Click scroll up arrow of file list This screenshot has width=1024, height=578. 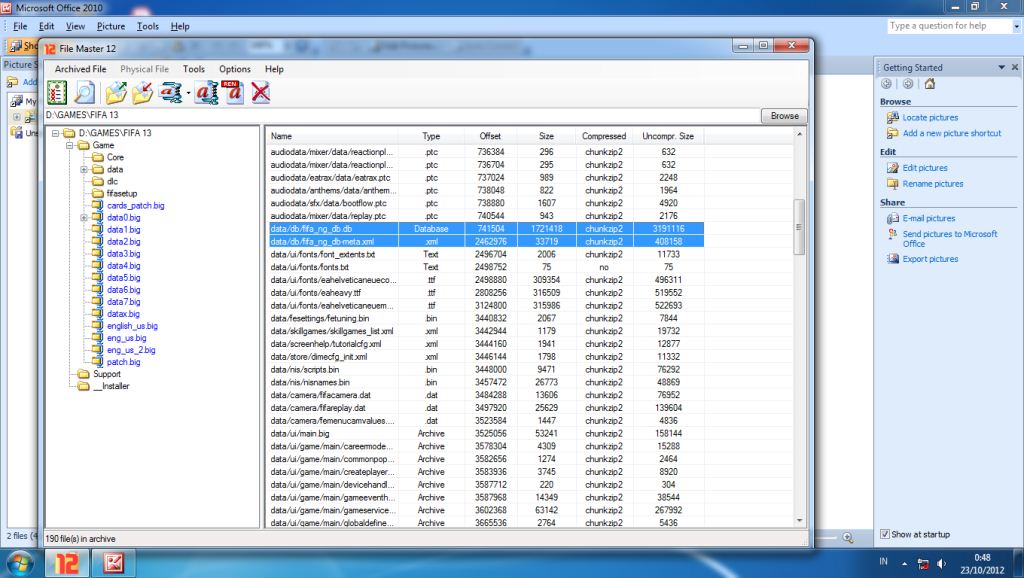[x=799, y=135]
